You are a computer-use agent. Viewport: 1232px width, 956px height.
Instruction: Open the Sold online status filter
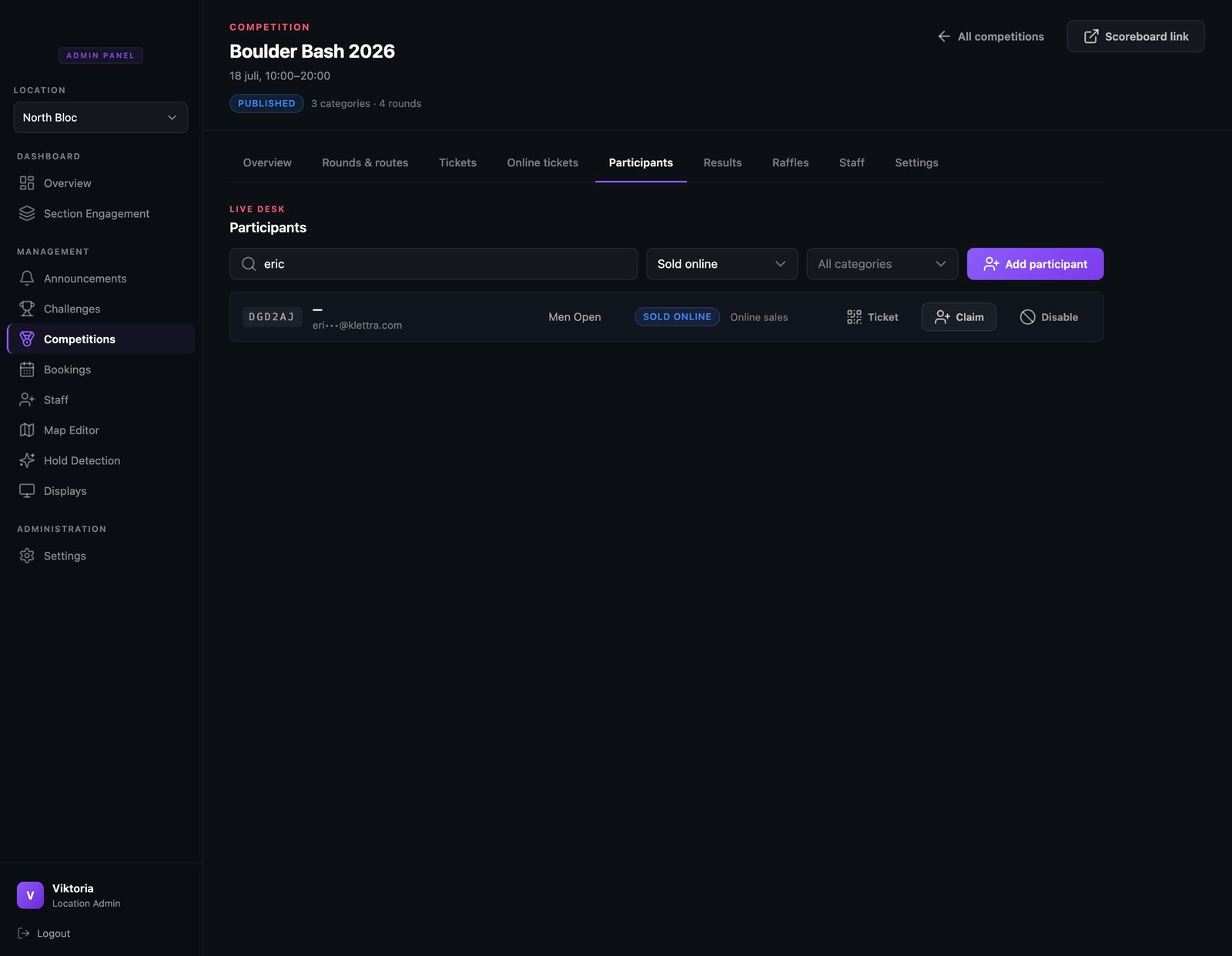[722, 264]
